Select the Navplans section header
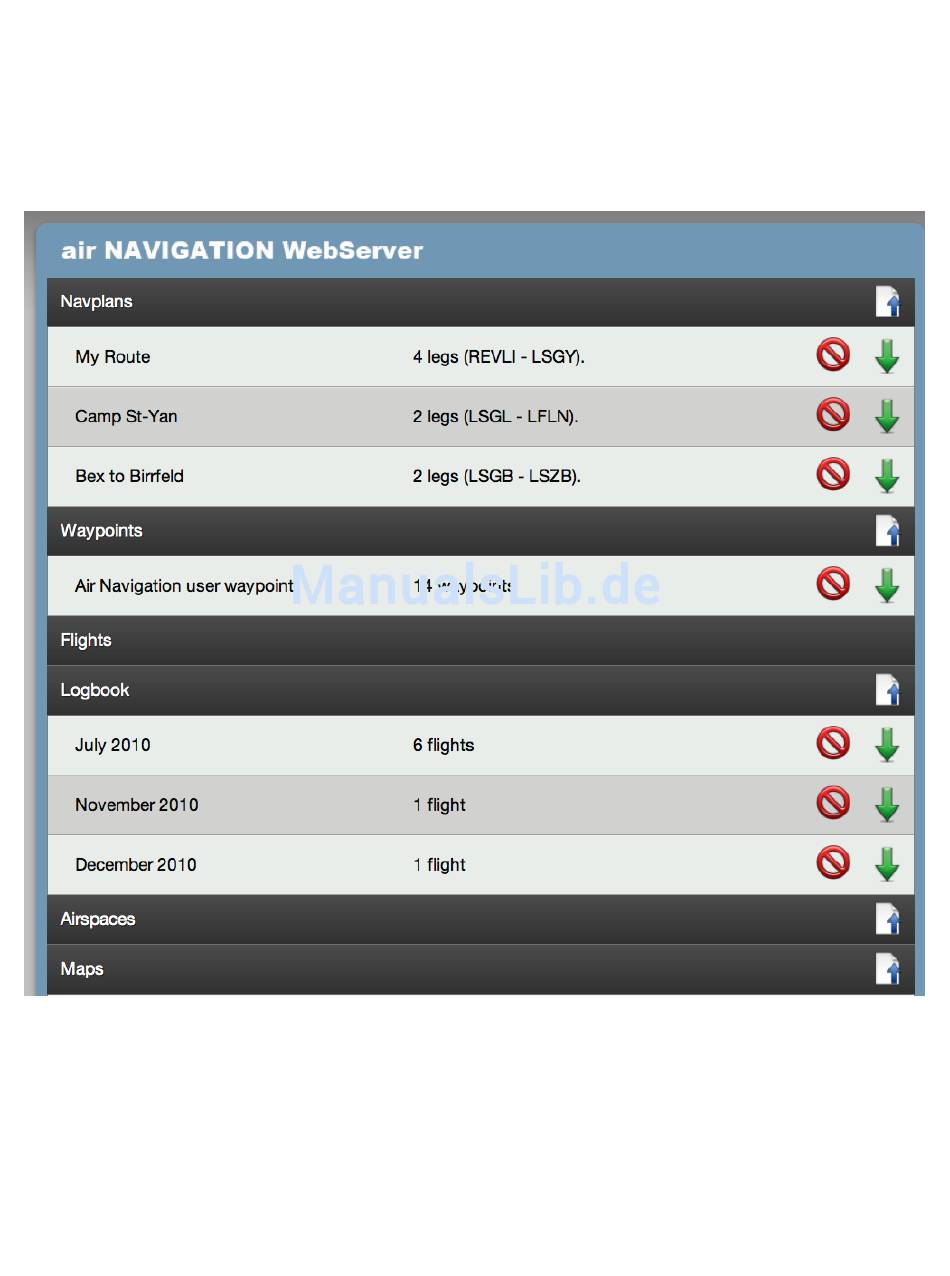Image resolution: width=950 pixels, height=1276 pixels. [x=480, y=302]
